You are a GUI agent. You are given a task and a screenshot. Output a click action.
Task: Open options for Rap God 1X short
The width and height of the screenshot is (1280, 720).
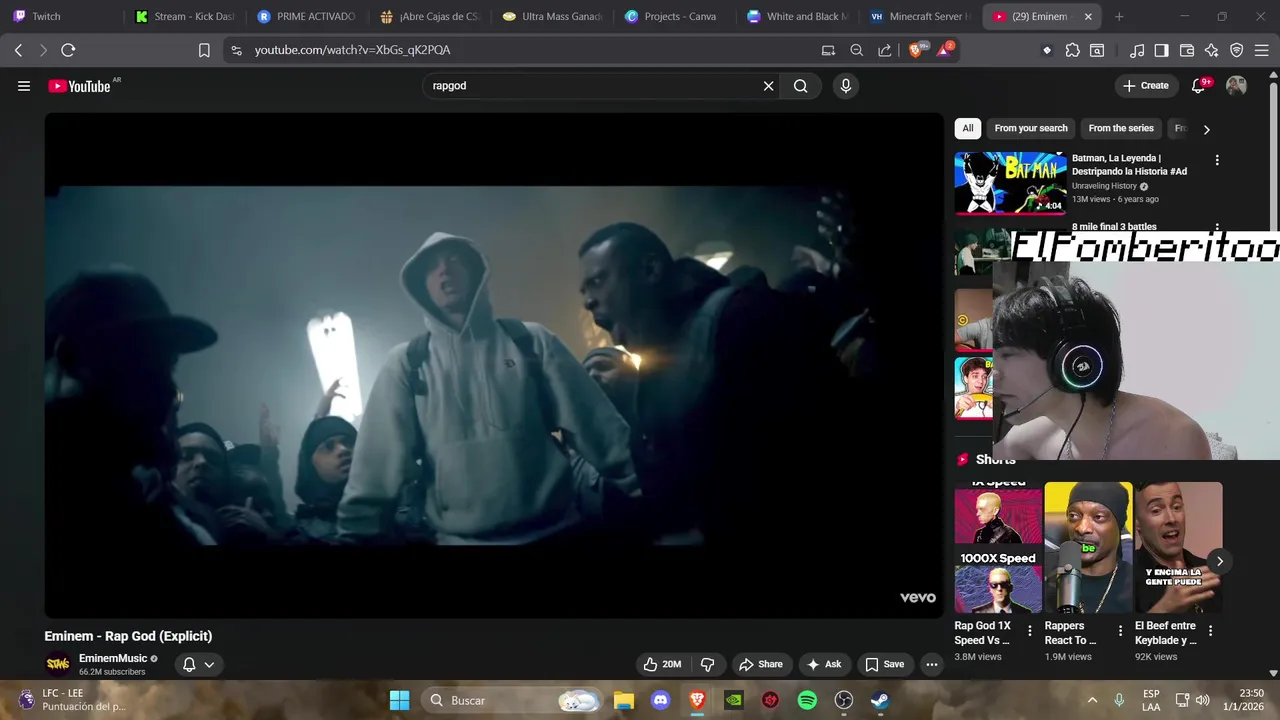pyautogui.click(x=1030, y=631)
